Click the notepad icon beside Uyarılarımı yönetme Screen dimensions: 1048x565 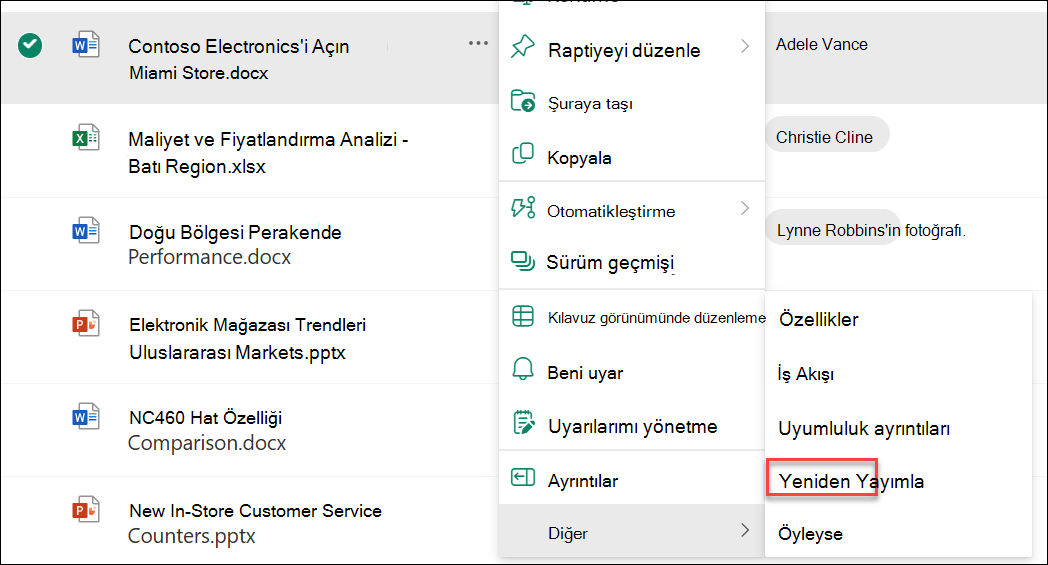523,423
